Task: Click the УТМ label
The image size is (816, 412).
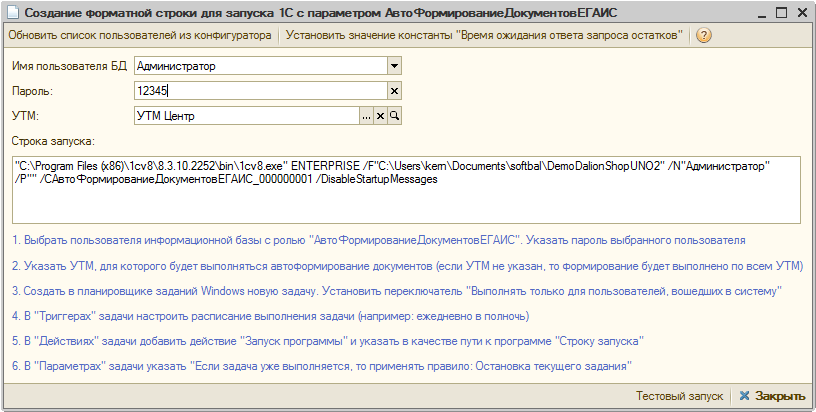Action: 26,116
